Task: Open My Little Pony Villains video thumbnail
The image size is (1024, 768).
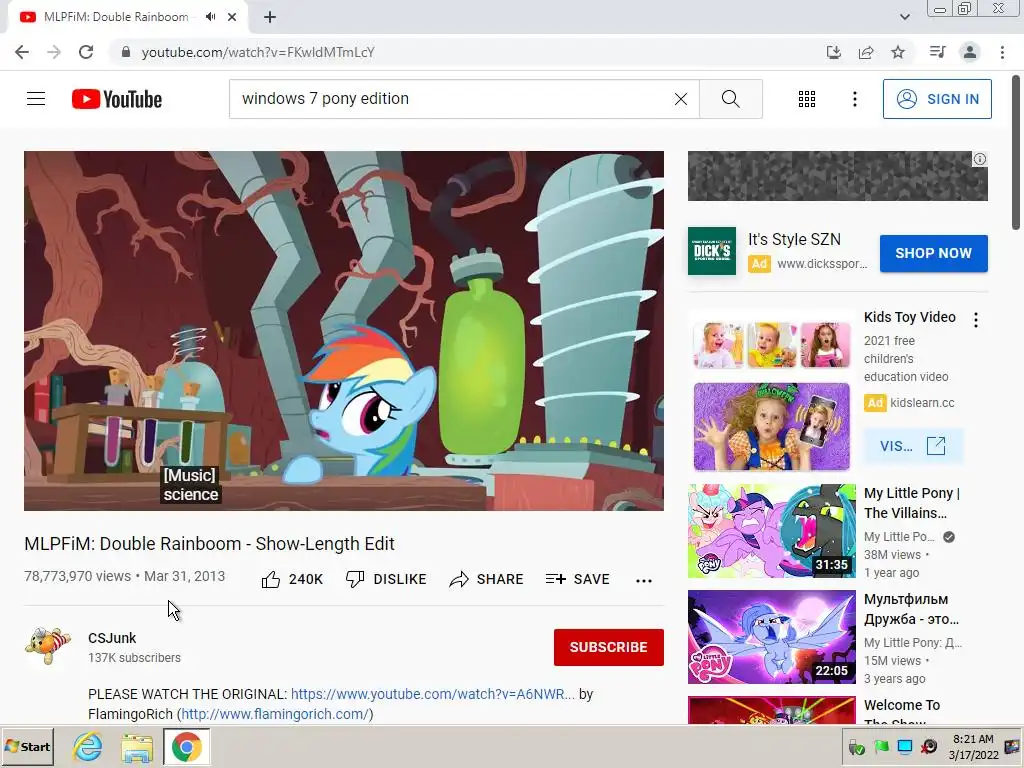Action: (771, 531)
